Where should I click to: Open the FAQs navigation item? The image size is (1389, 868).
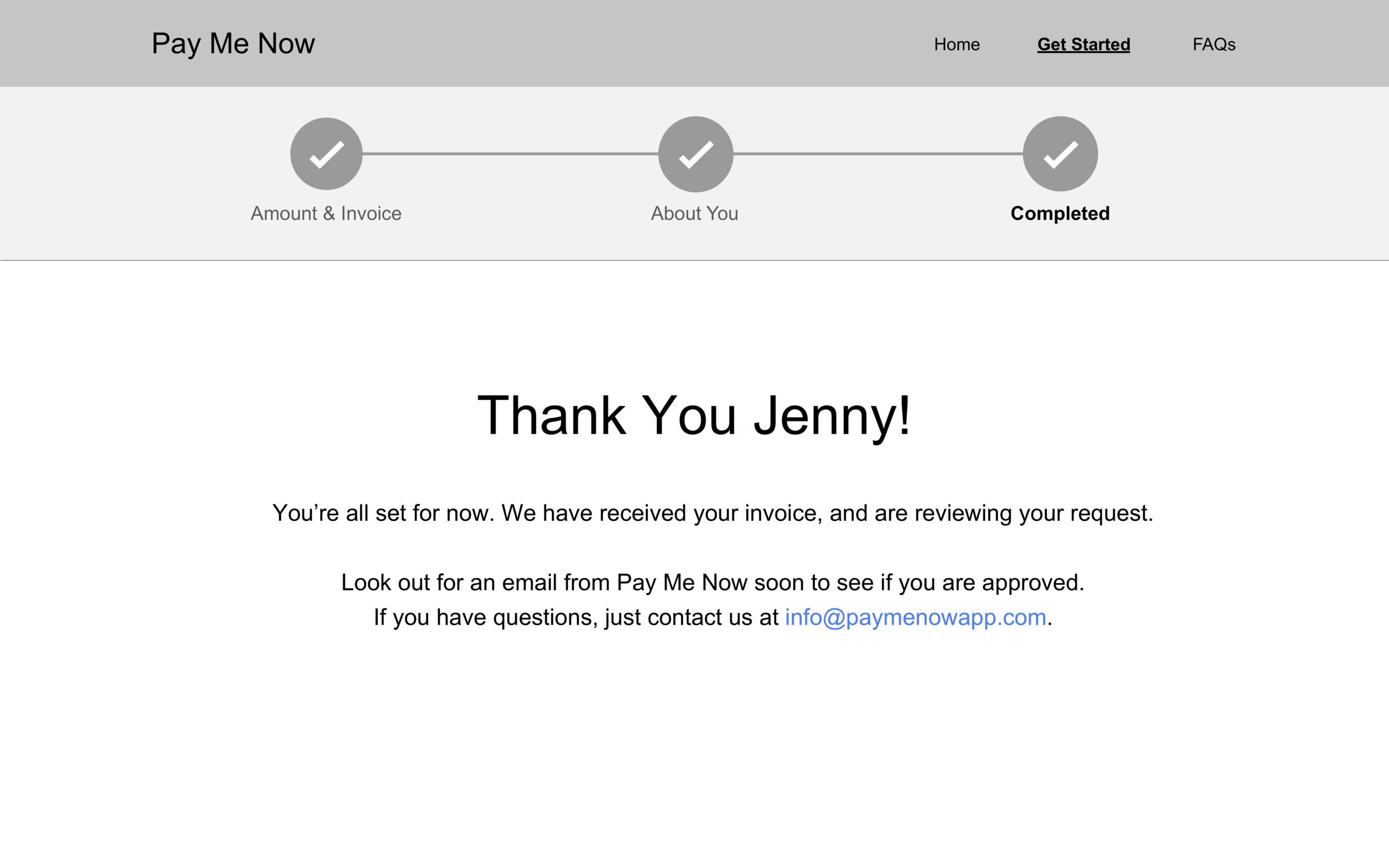point(1213,44)
